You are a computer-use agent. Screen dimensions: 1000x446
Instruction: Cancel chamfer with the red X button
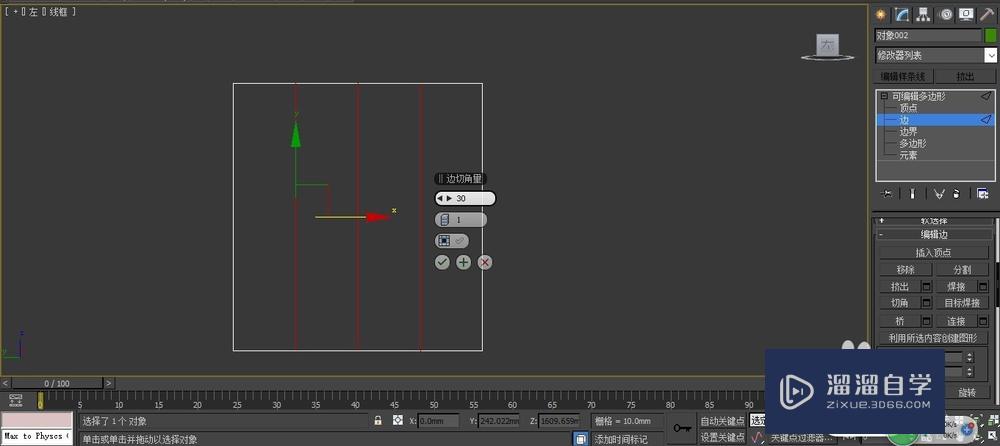tap(485, 262)
